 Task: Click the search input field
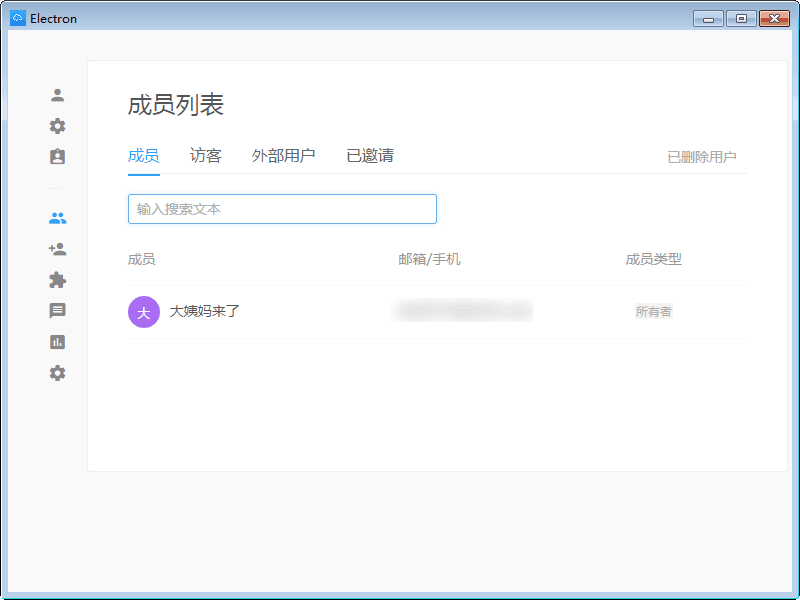[x=282, y=208]
